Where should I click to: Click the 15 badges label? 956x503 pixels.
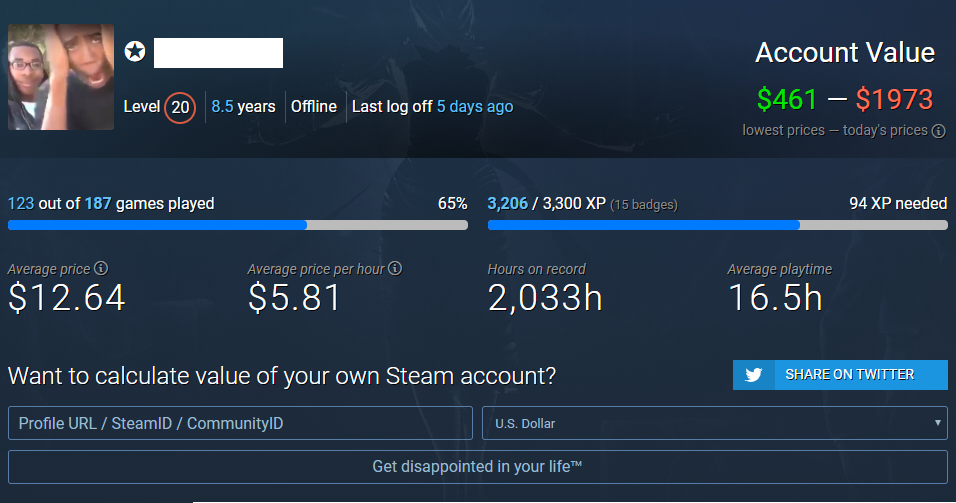tap(644, 205)
